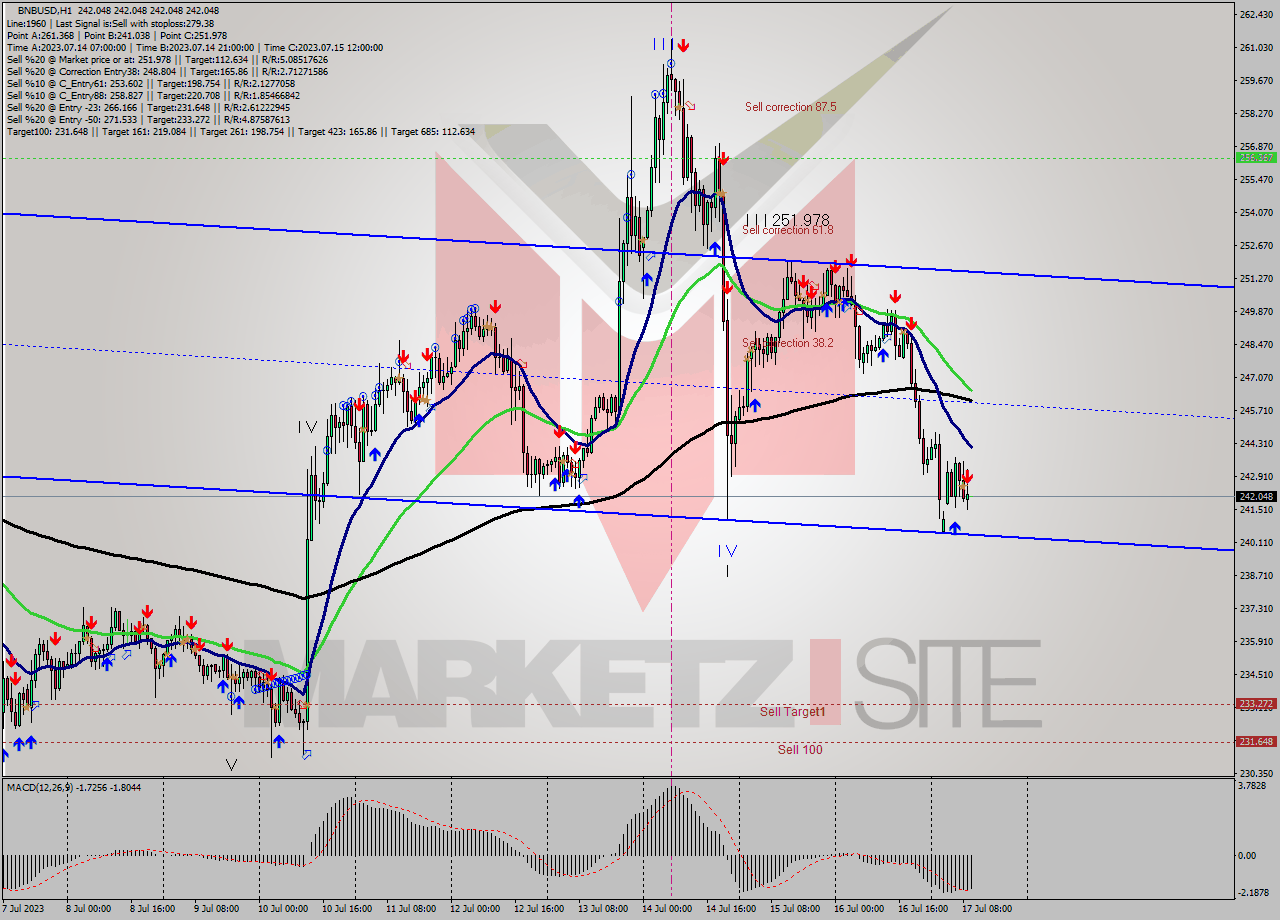Image resolution: width=1280 pixels, height=920 pixels.
Task: Click the 247.070 price axis label
Action: (x=1256, y=377)
